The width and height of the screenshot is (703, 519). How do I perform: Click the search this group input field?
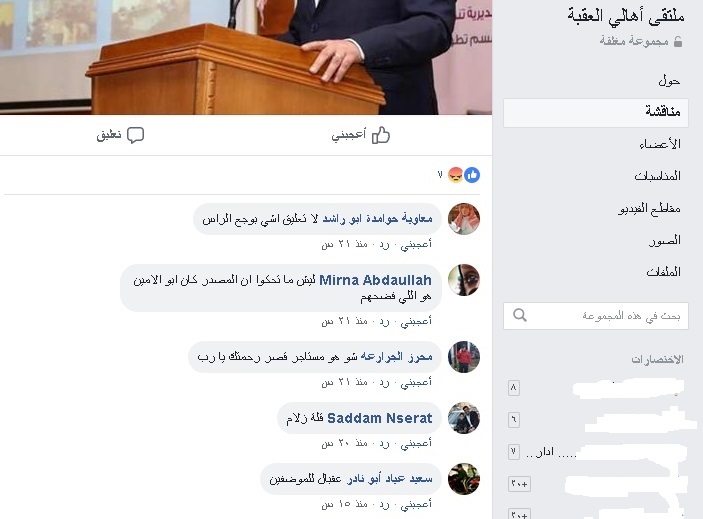[596, 316]
